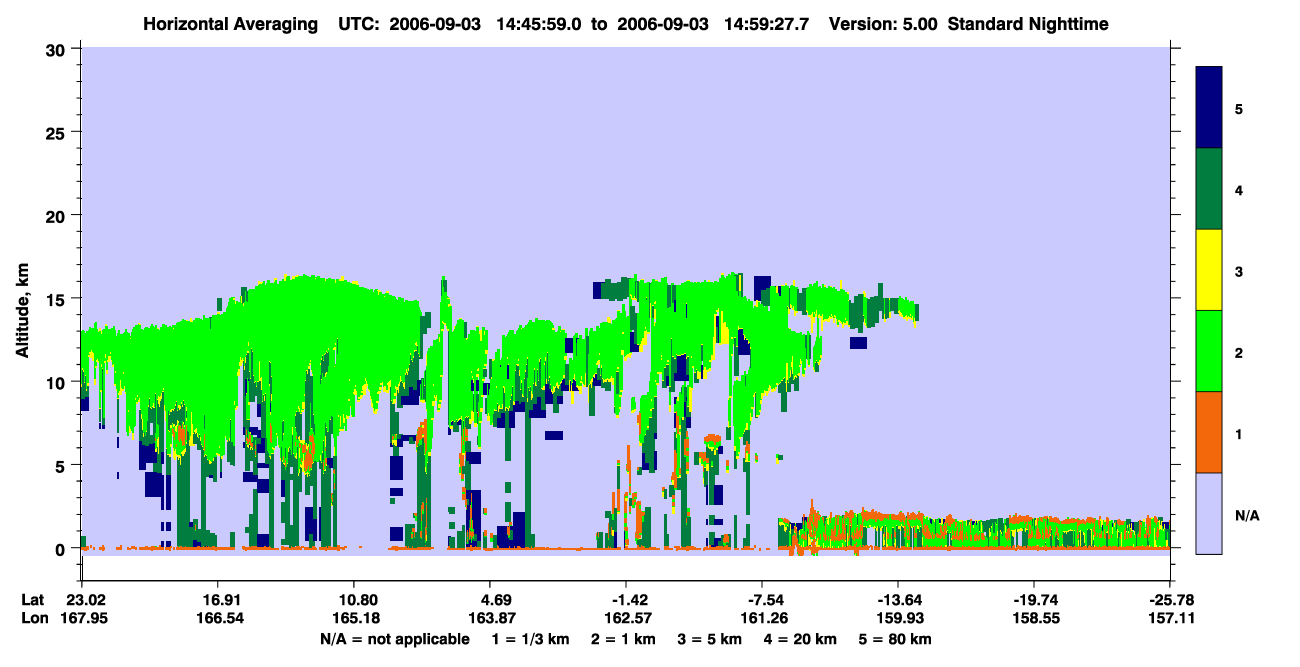Image resolution: width=1300 pixels, height=667 pixels.
Task: Click color bar label 'N/A'
Action: 1246,516
